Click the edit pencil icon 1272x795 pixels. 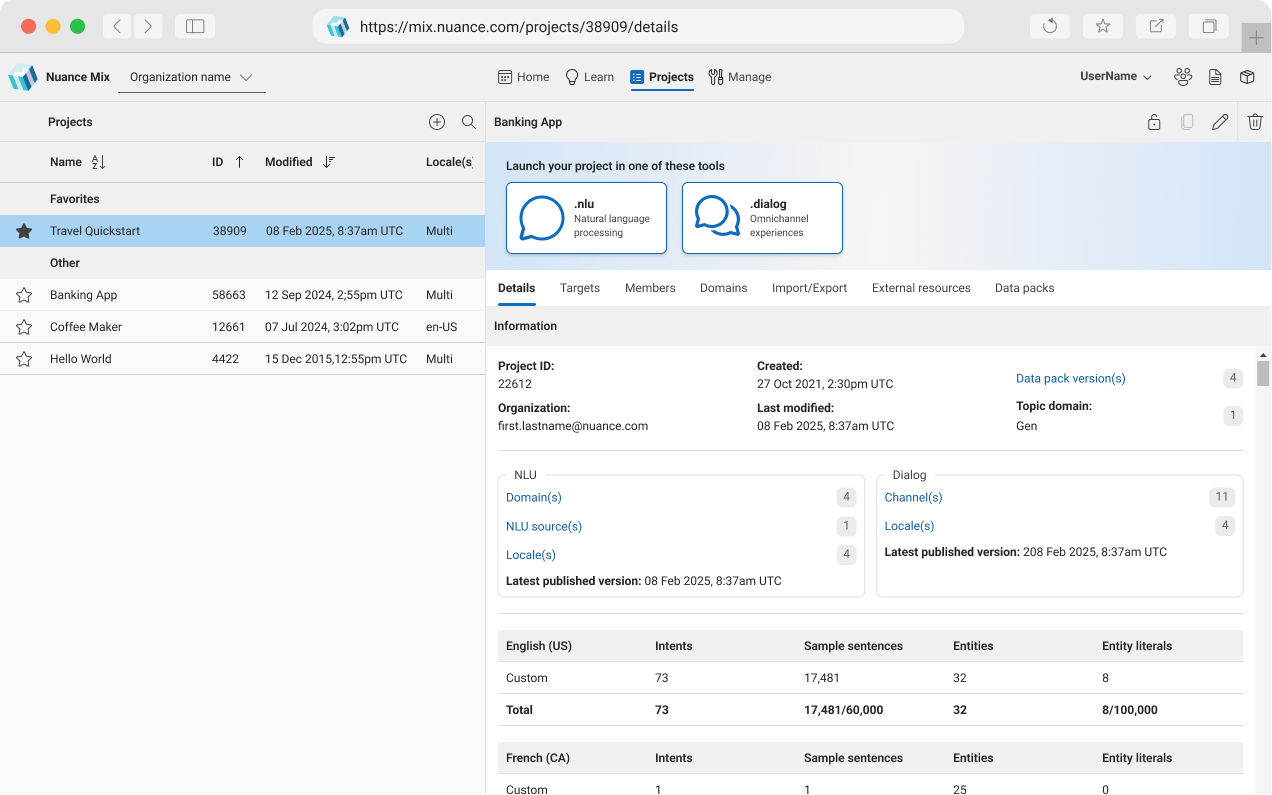(x=1220, y=122)
